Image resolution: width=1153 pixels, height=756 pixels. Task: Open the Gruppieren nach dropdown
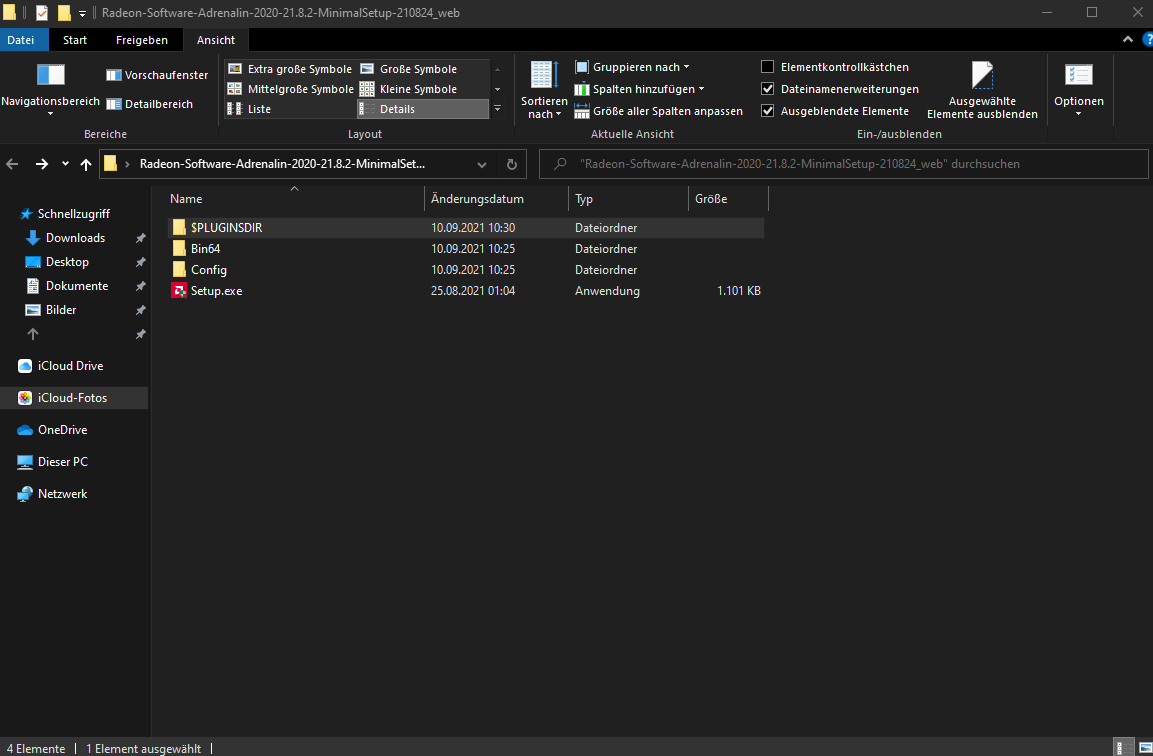(x=632, y=67)
